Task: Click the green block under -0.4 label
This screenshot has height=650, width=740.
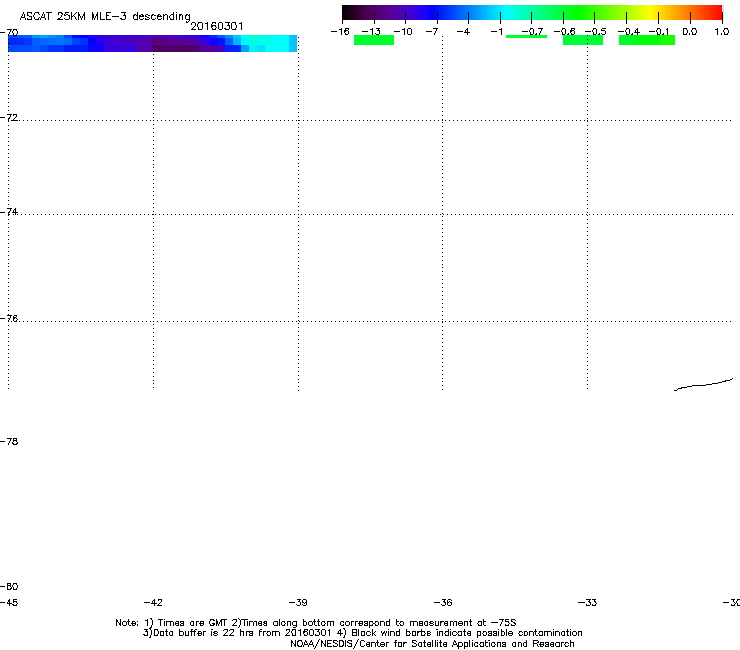Action: [647, 40]
